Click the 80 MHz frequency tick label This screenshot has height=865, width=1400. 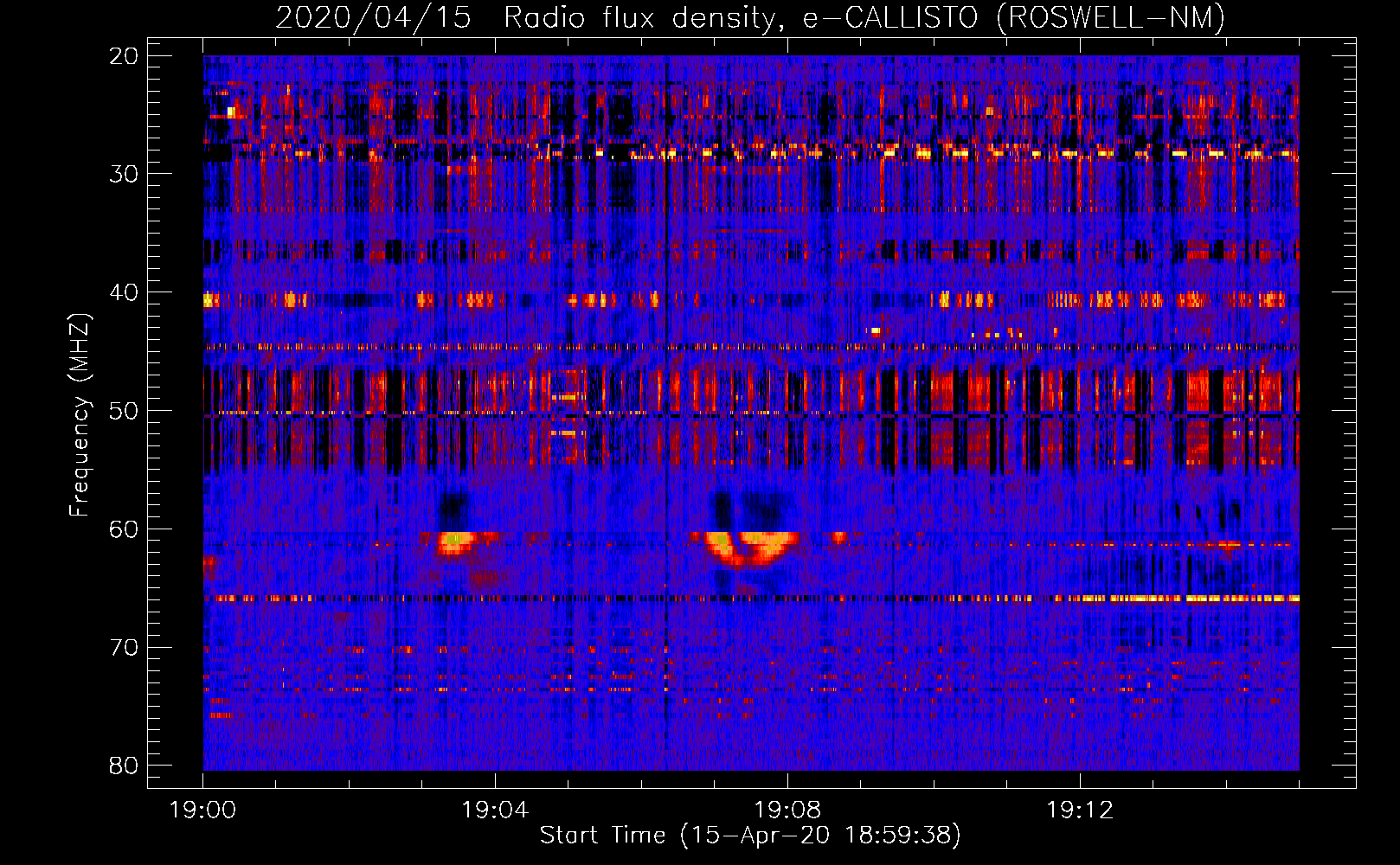pyautogui.click(x=125, y=766)
